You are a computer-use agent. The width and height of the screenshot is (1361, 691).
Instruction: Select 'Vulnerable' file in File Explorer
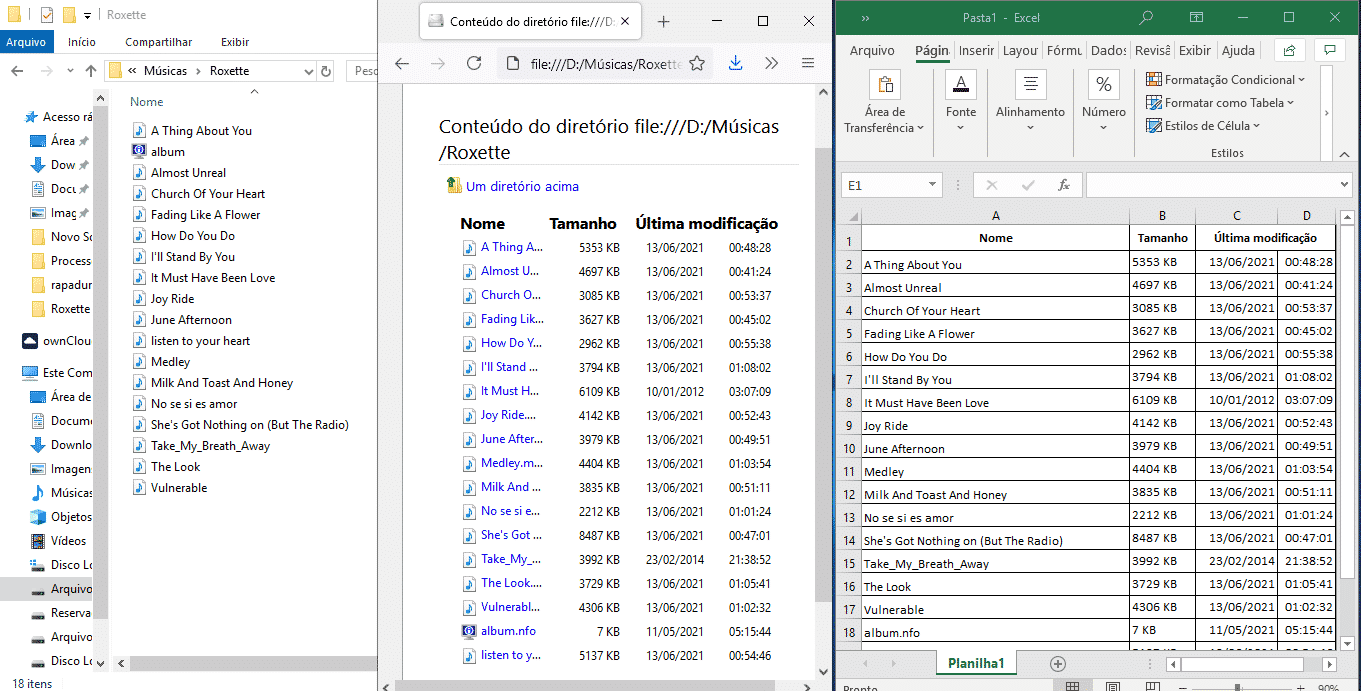(x=179, y=488)
